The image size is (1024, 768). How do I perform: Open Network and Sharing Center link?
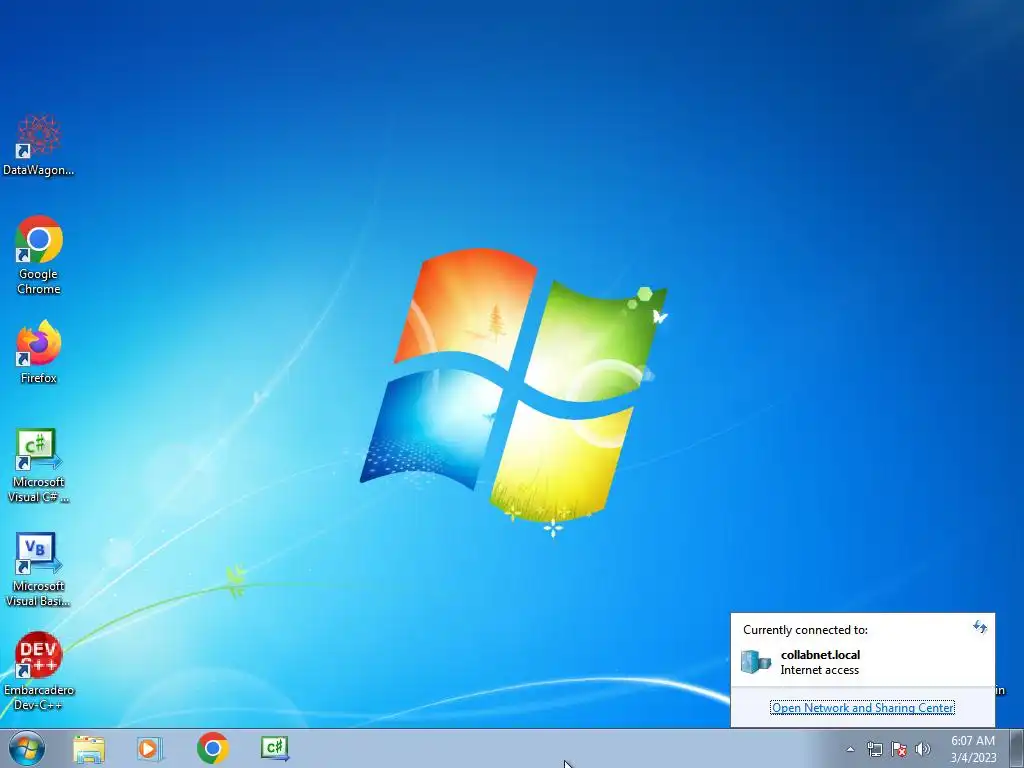click(863, 708)
